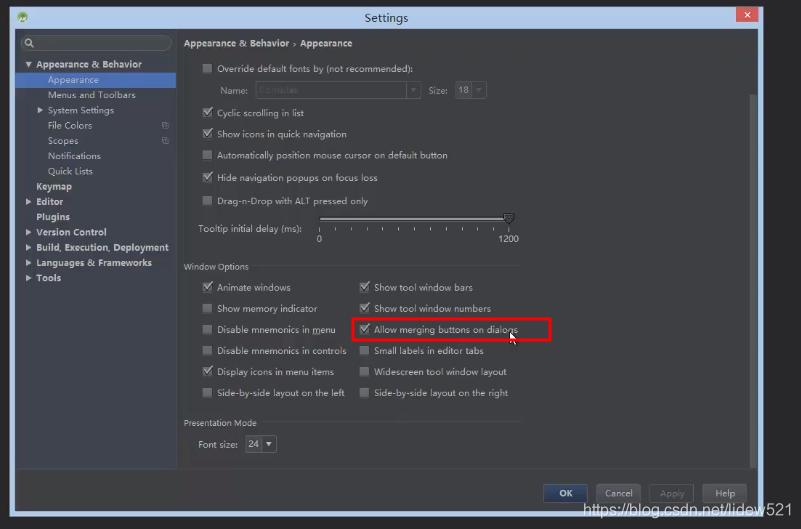This screenshot has width=801, height=529.
Task: Toggle Hide navigation popups on focus loss
Action: (207, 177)
